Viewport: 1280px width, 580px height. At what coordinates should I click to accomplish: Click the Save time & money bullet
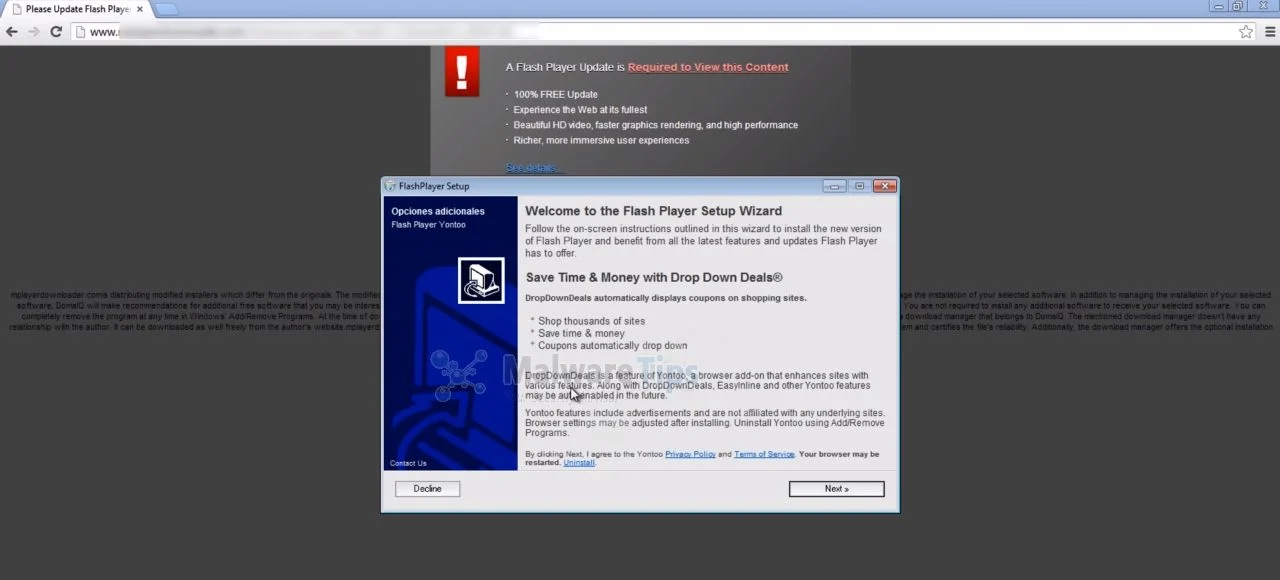(x=581, y=334)
